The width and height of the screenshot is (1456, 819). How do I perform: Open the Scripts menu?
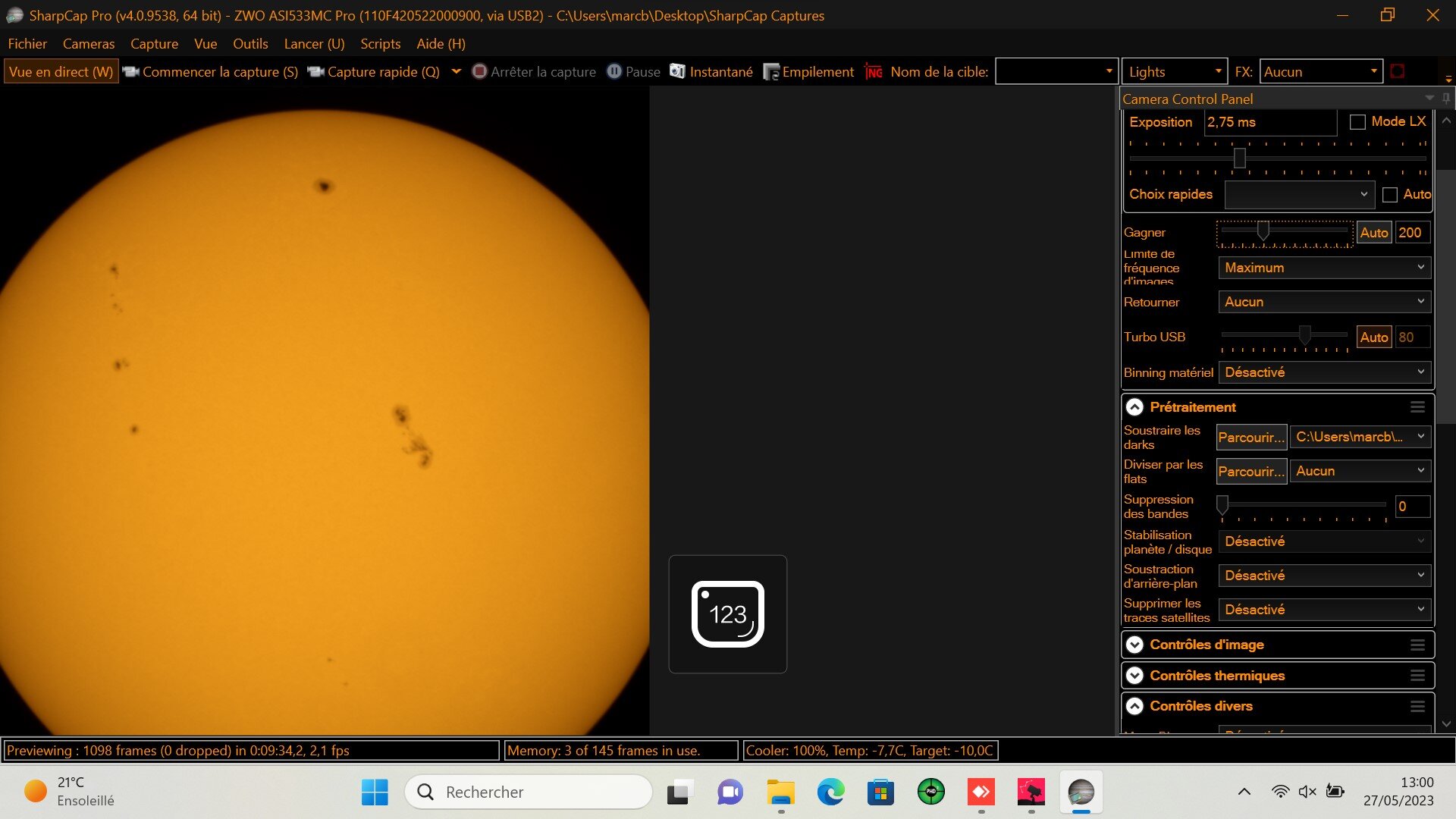pos(380,44)
